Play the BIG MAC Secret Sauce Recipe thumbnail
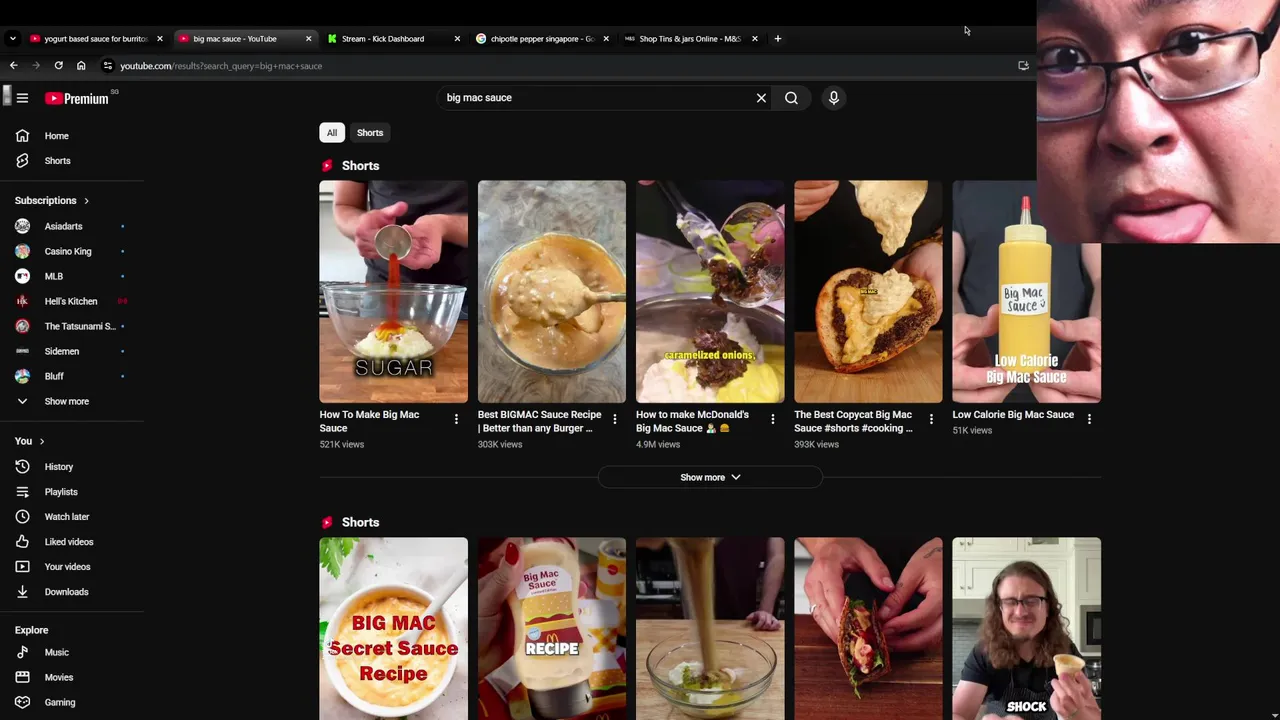 pos(393,628)
